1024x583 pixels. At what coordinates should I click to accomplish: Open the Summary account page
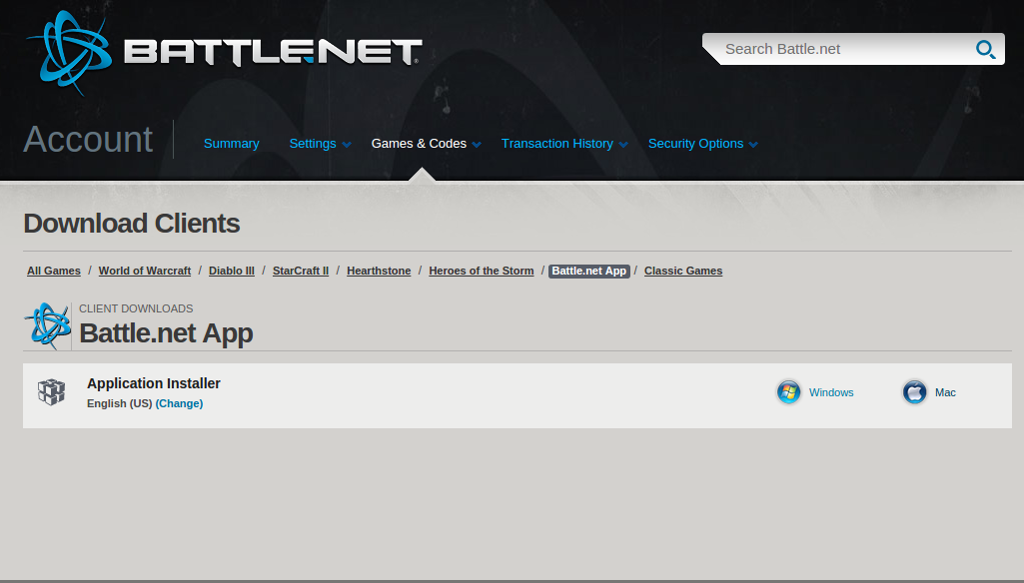(x=231, y=144)
